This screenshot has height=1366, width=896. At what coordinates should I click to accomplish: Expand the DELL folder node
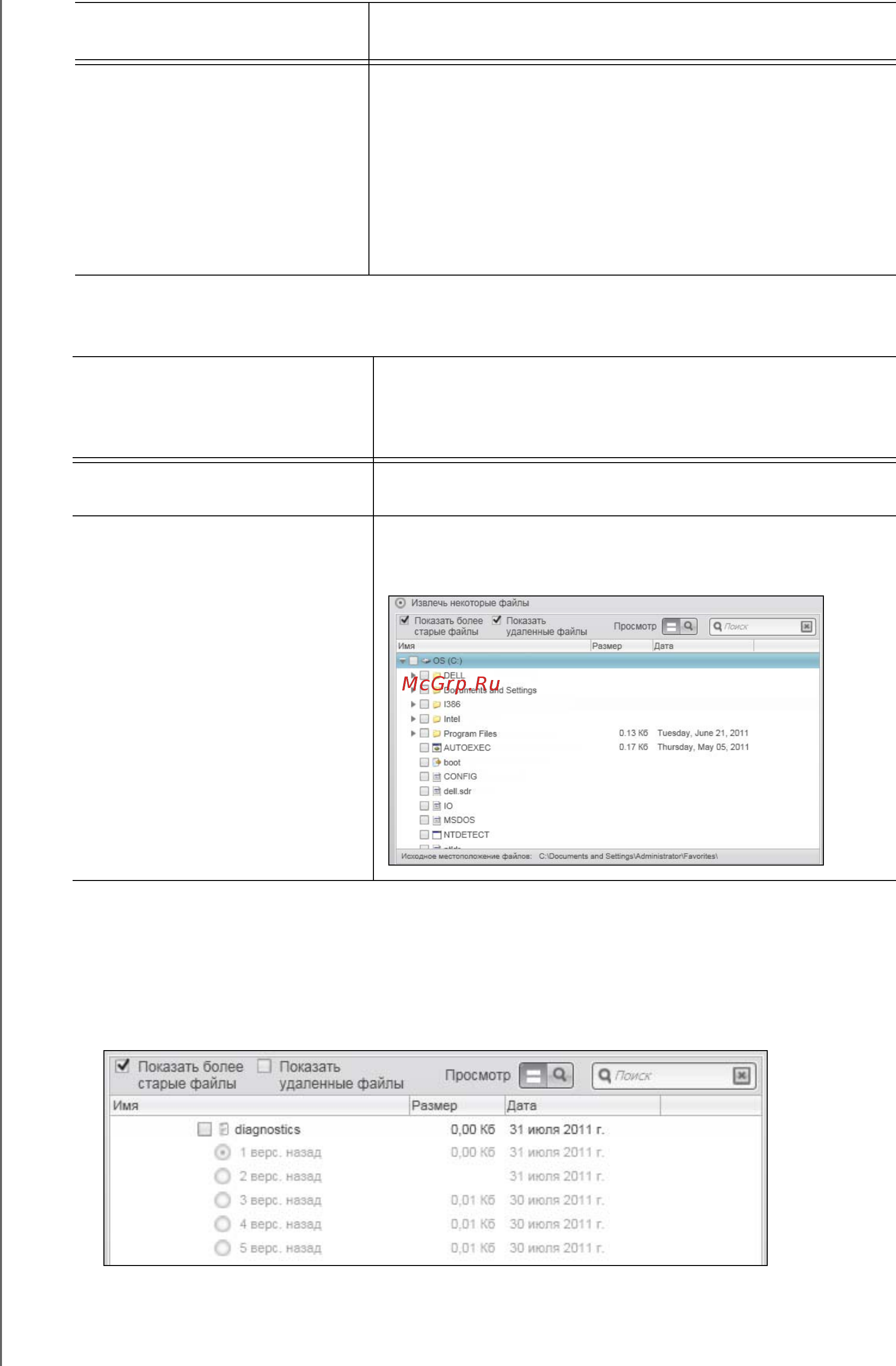pyautogui.click(x=413, y=676)
